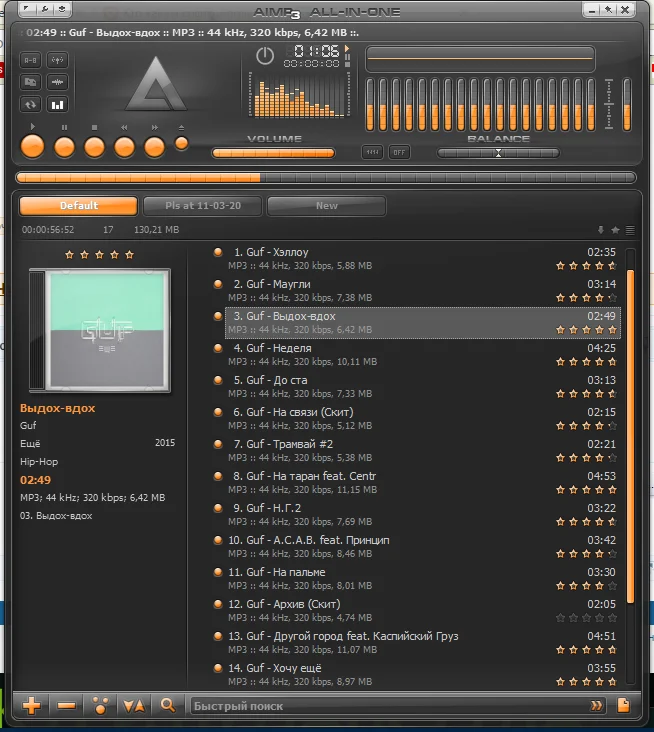Click star rating of track 2 Маугли

587,297
